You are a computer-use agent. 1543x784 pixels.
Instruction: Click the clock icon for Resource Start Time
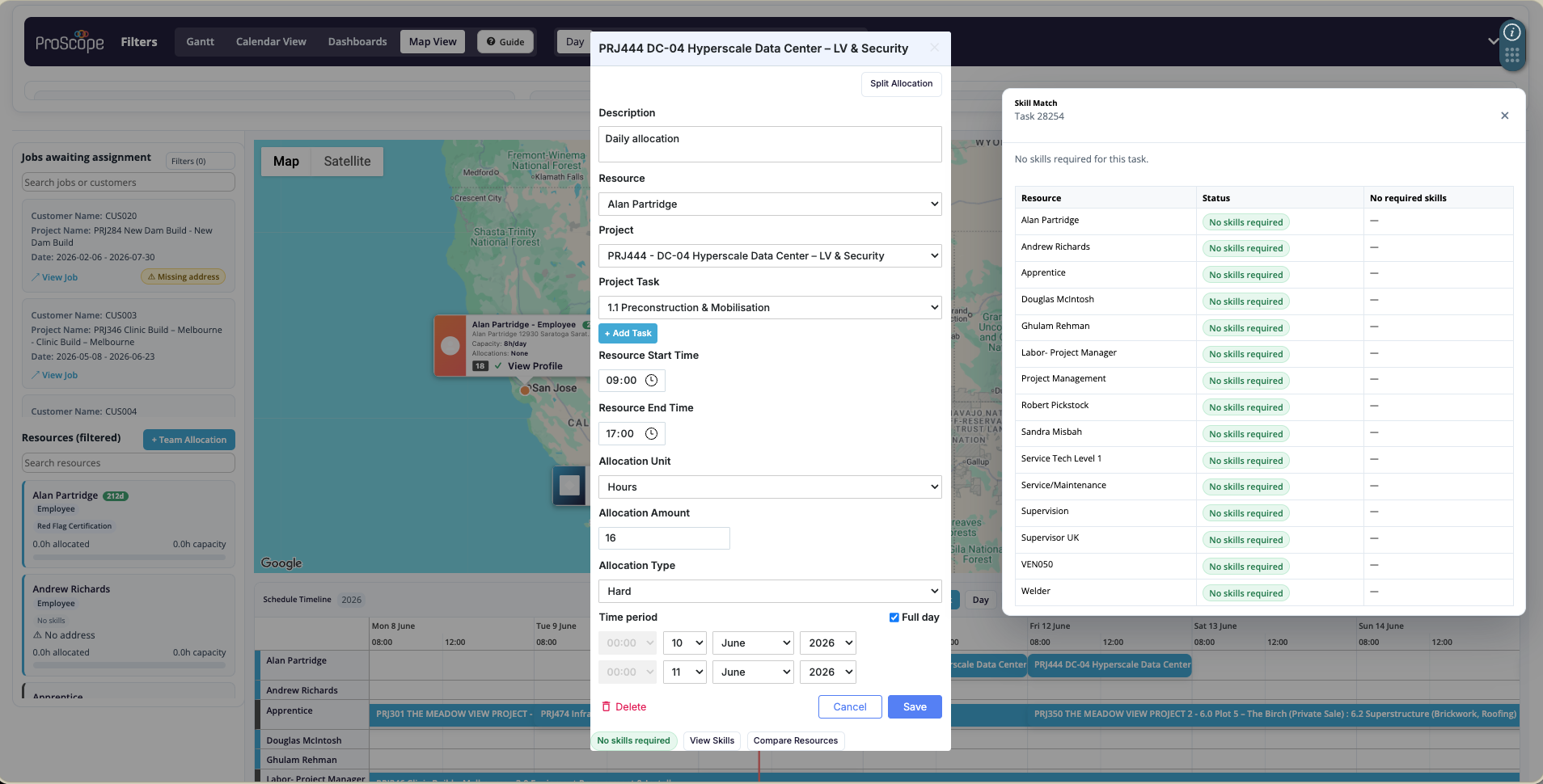(651, 381)
